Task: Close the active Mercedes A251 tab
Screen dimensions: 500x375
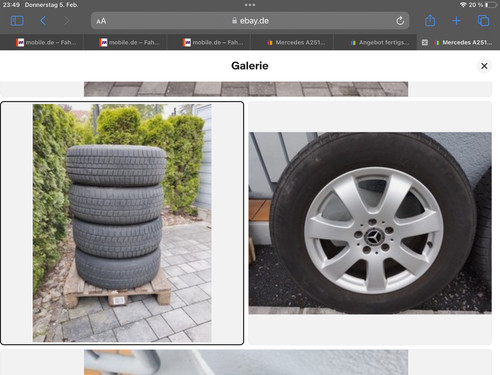Action: [x=425, y=42]
